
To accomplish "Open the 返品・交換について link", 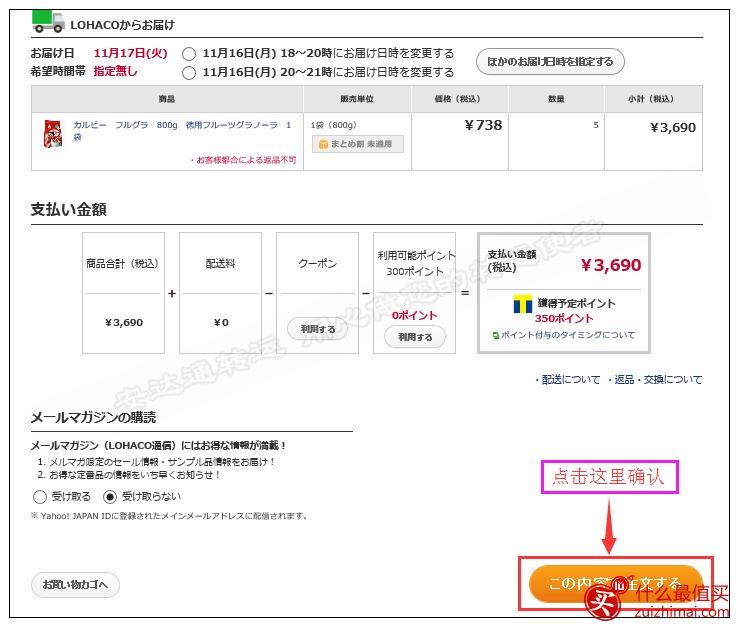I will point(658,380).
